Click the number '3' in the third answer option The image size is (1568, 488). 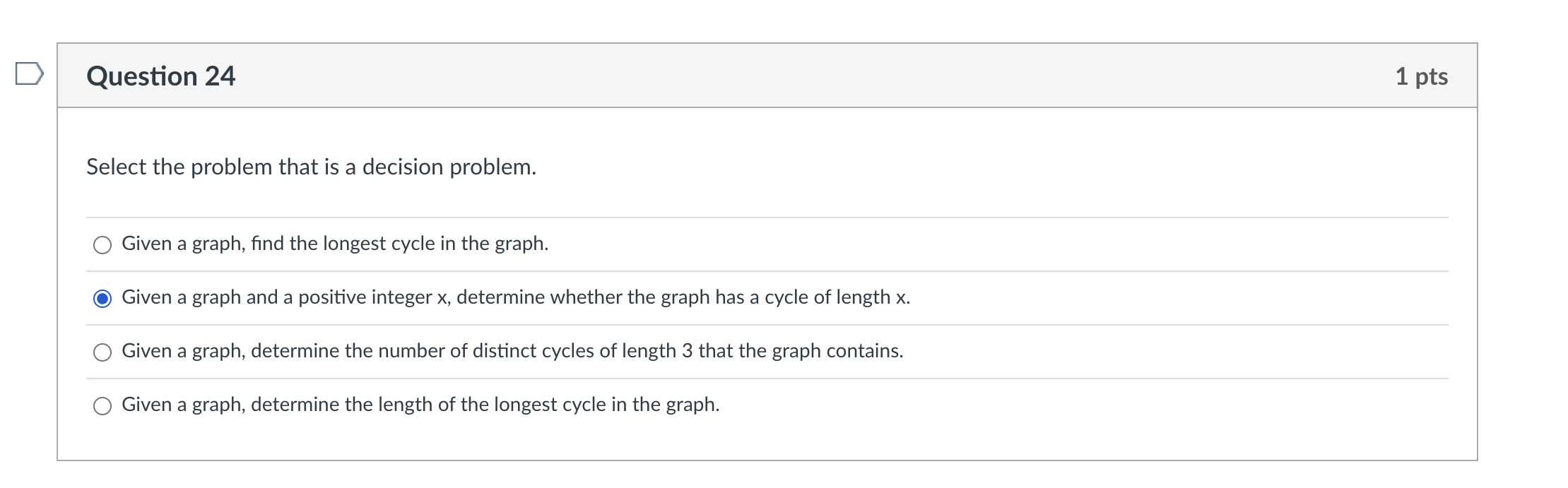(x=687, y=351)
